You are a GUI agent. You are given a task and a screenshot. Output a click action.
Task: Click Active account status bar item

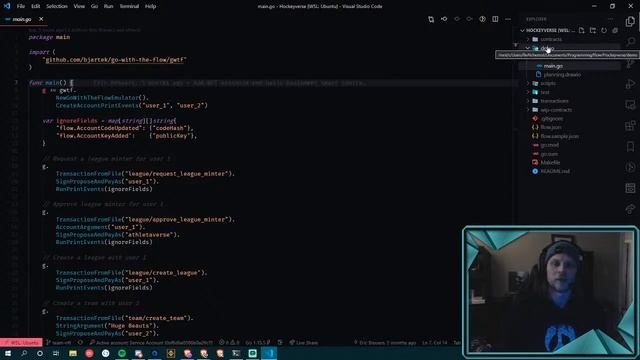click(151, 343)
